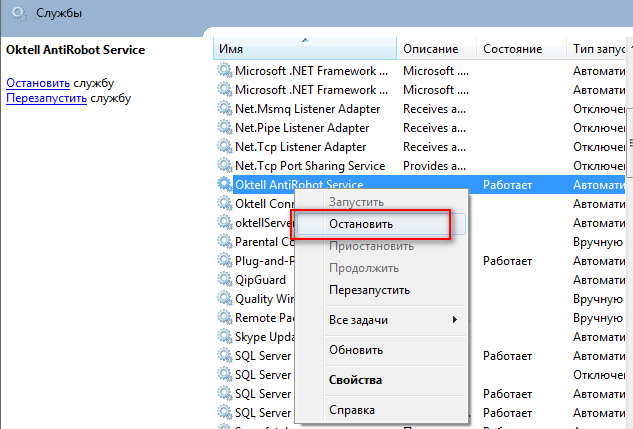Screen dimensions: 633x429
Task: Click gear icon beside Skype Updater service
Action: coord(224,337)
